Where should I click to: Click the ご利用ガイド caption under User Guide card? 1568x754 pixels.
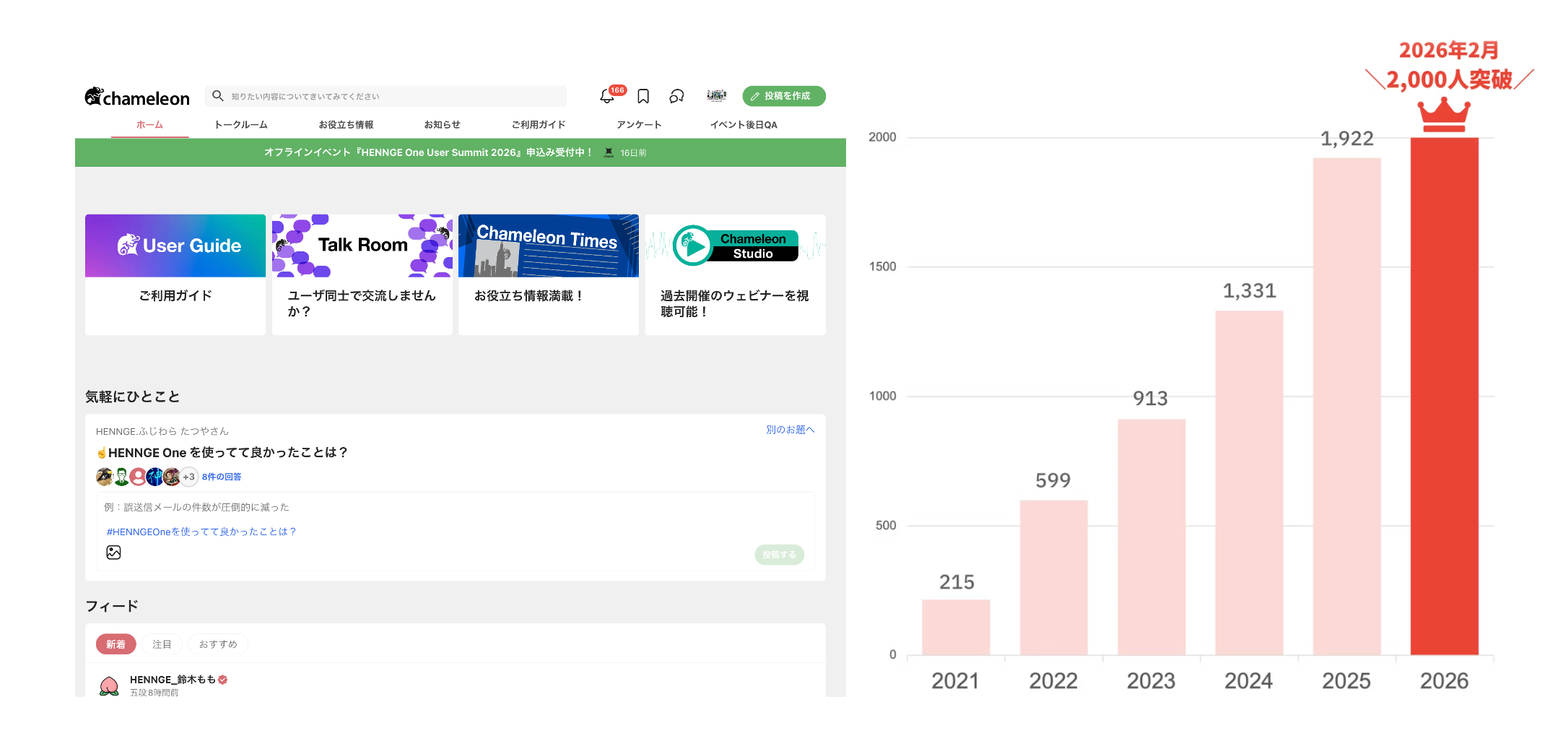(175, 295)
